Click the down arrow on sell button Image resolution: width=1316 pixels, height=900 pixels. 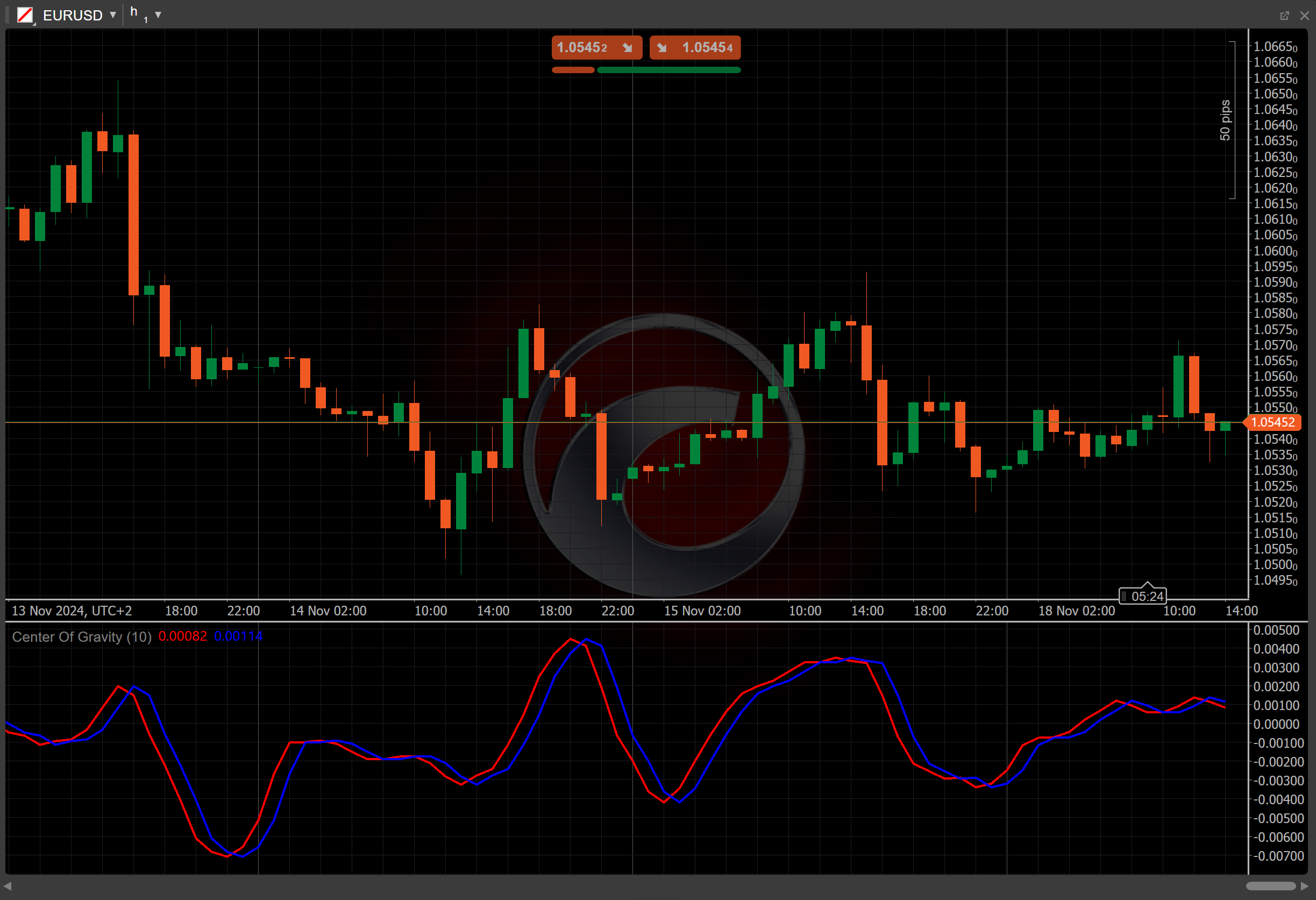(x=627, y=47)
